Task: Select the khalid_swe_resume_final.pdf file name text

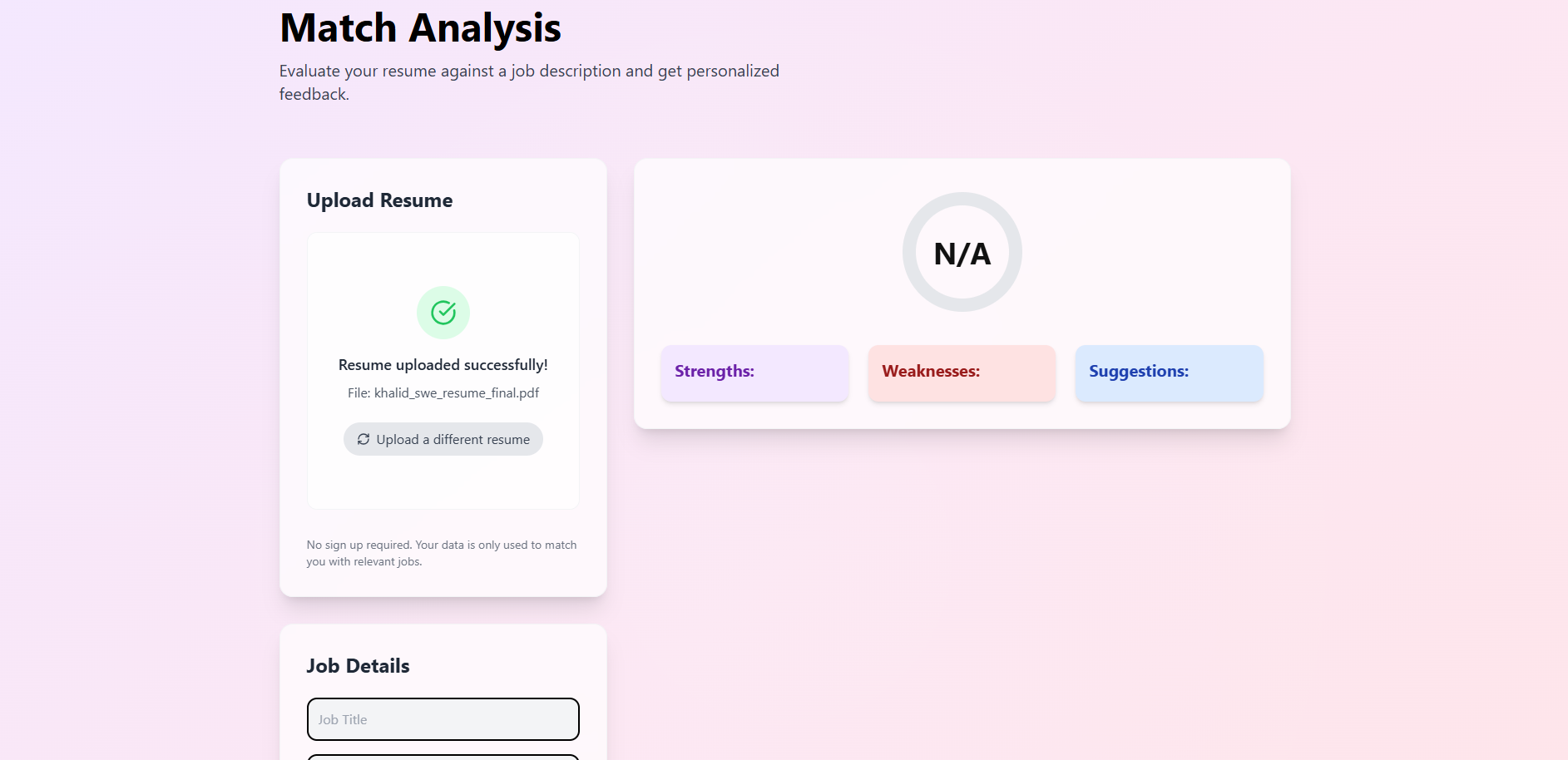Action: pyautogui.click(x=457, y=392)
